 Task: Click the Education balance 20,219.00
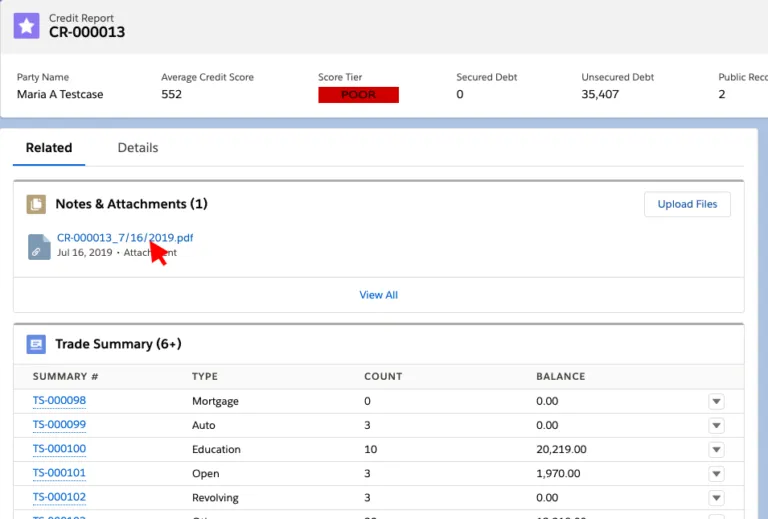pyautogui.click(x=561, y=449)
